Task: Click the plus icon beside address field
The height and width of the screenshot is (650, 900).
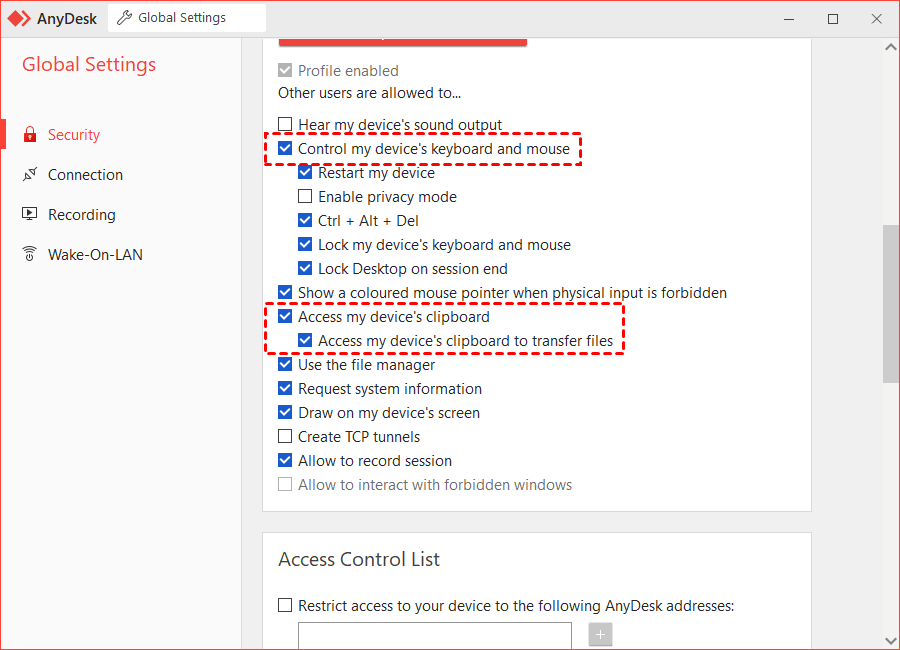Action: point(600,635)
